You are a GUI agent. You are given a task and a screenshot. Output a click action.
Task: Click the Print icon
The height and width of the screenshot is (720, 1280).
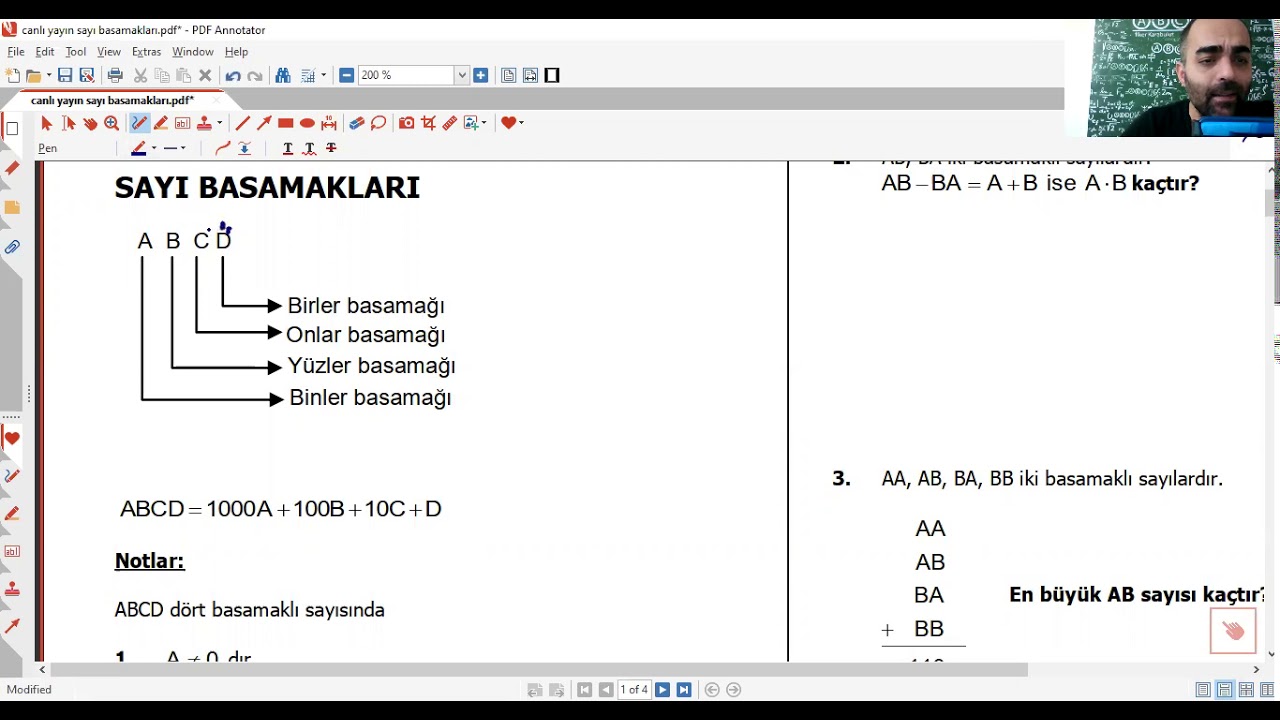click(x=115, y=76)
